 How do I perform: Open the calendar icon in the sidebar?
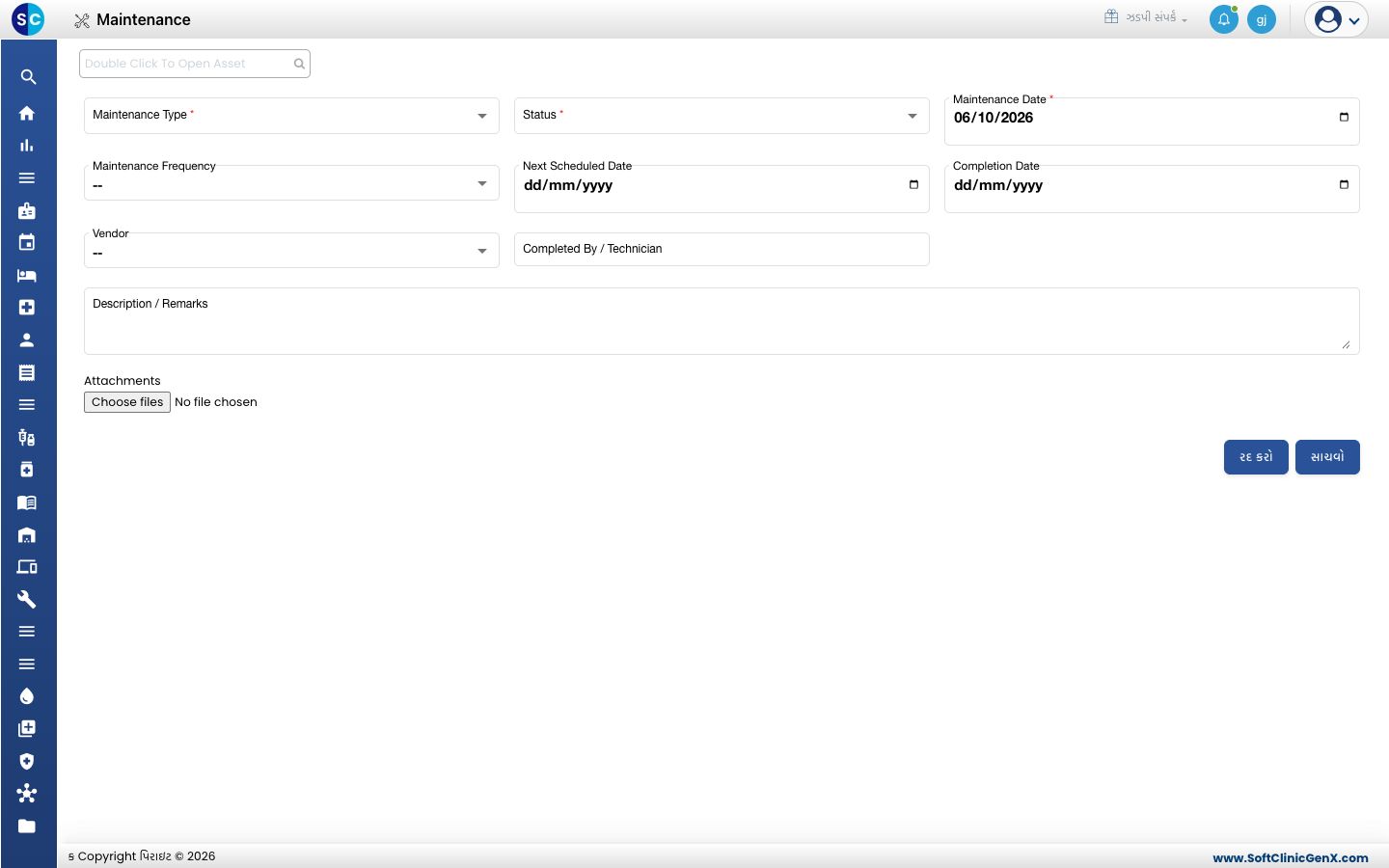point(27,242)
